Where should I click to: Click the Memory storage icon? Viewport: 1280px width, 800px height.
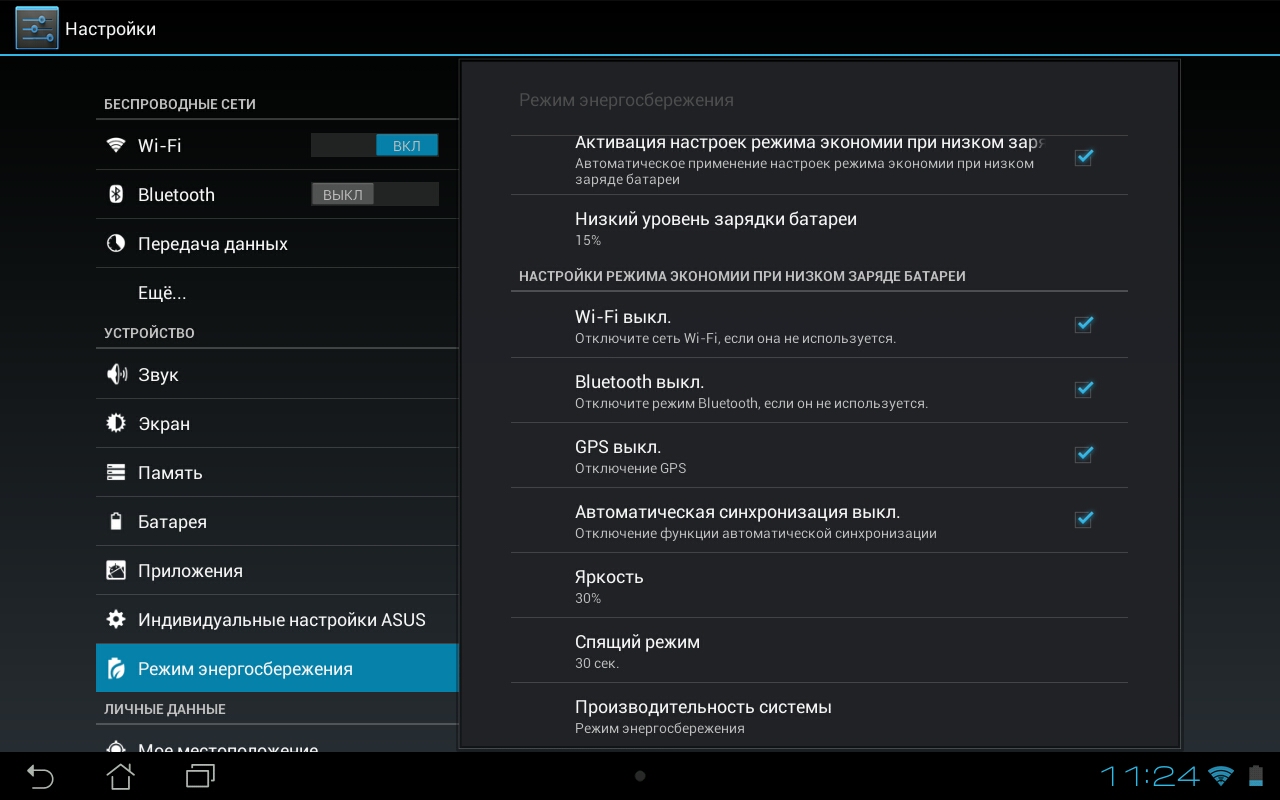pos(116,472)
